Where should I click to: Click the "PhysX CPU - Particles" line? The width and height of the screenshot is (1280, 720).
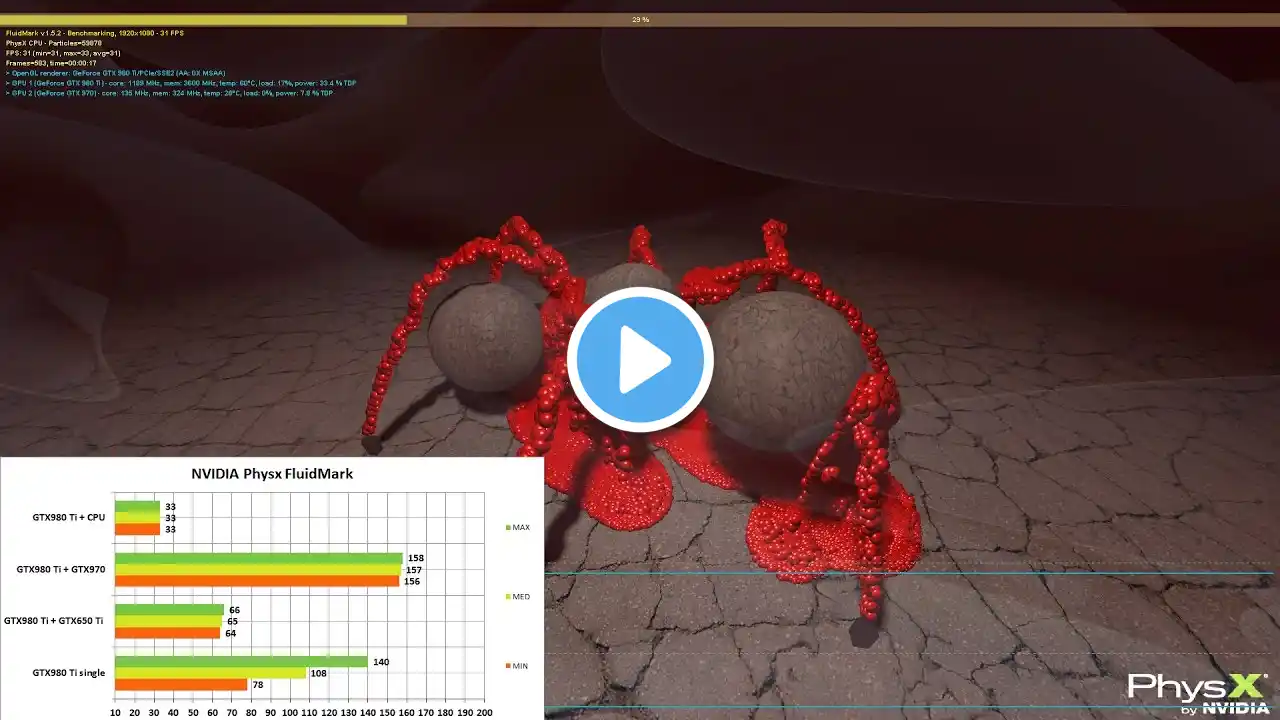point(54,43)
